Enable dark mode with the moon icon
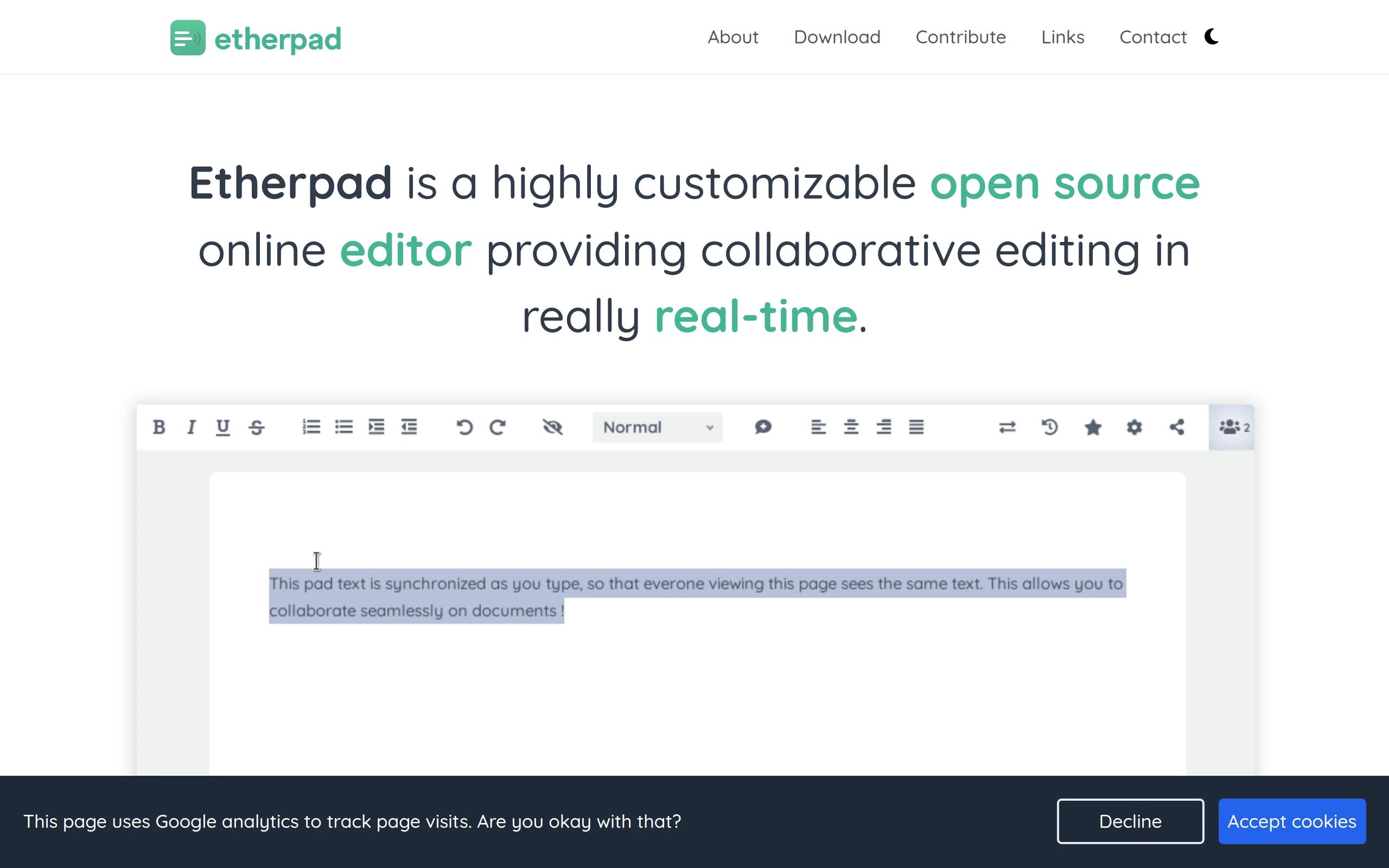 (1210, 37)
